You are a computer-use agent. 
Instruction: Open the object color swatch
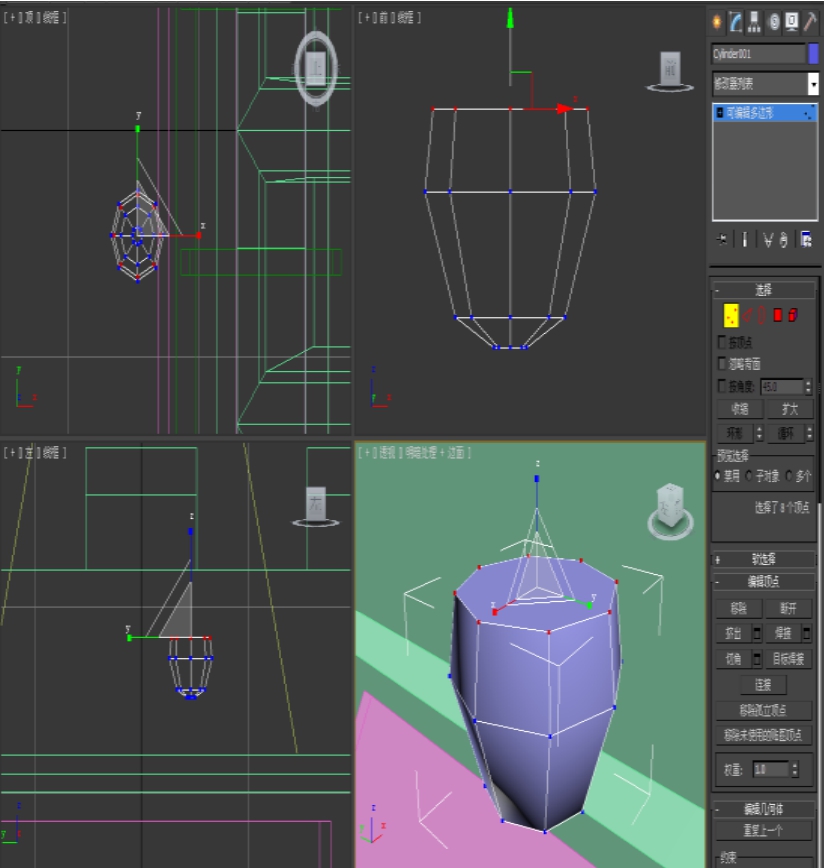tap(813, 54)
